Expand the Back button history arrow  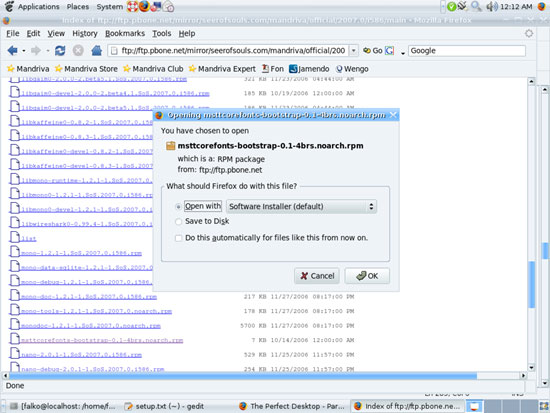[24, 51]
